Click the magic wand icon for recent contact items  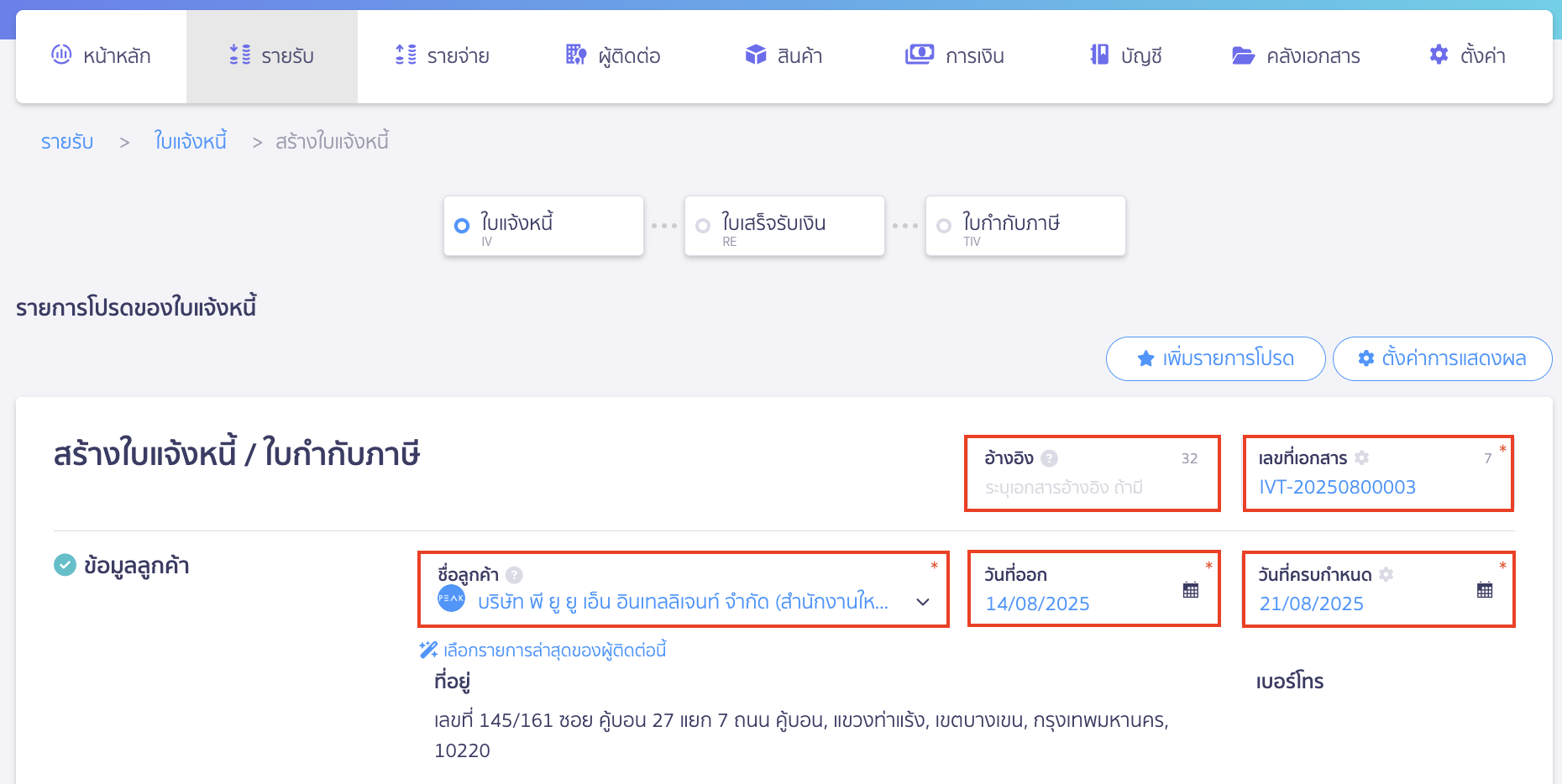[427, 648]
